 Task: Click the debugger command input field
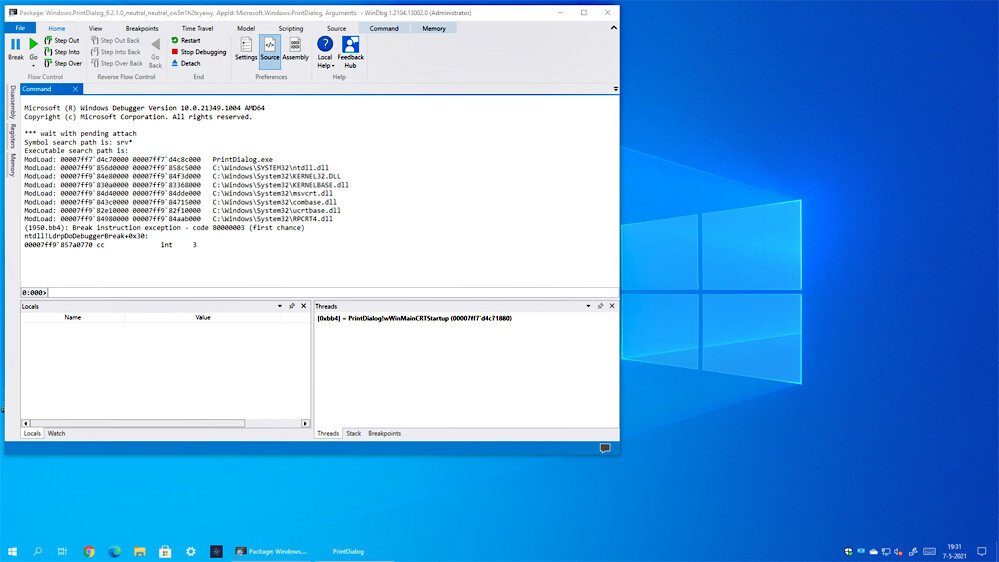pos(333,292)
